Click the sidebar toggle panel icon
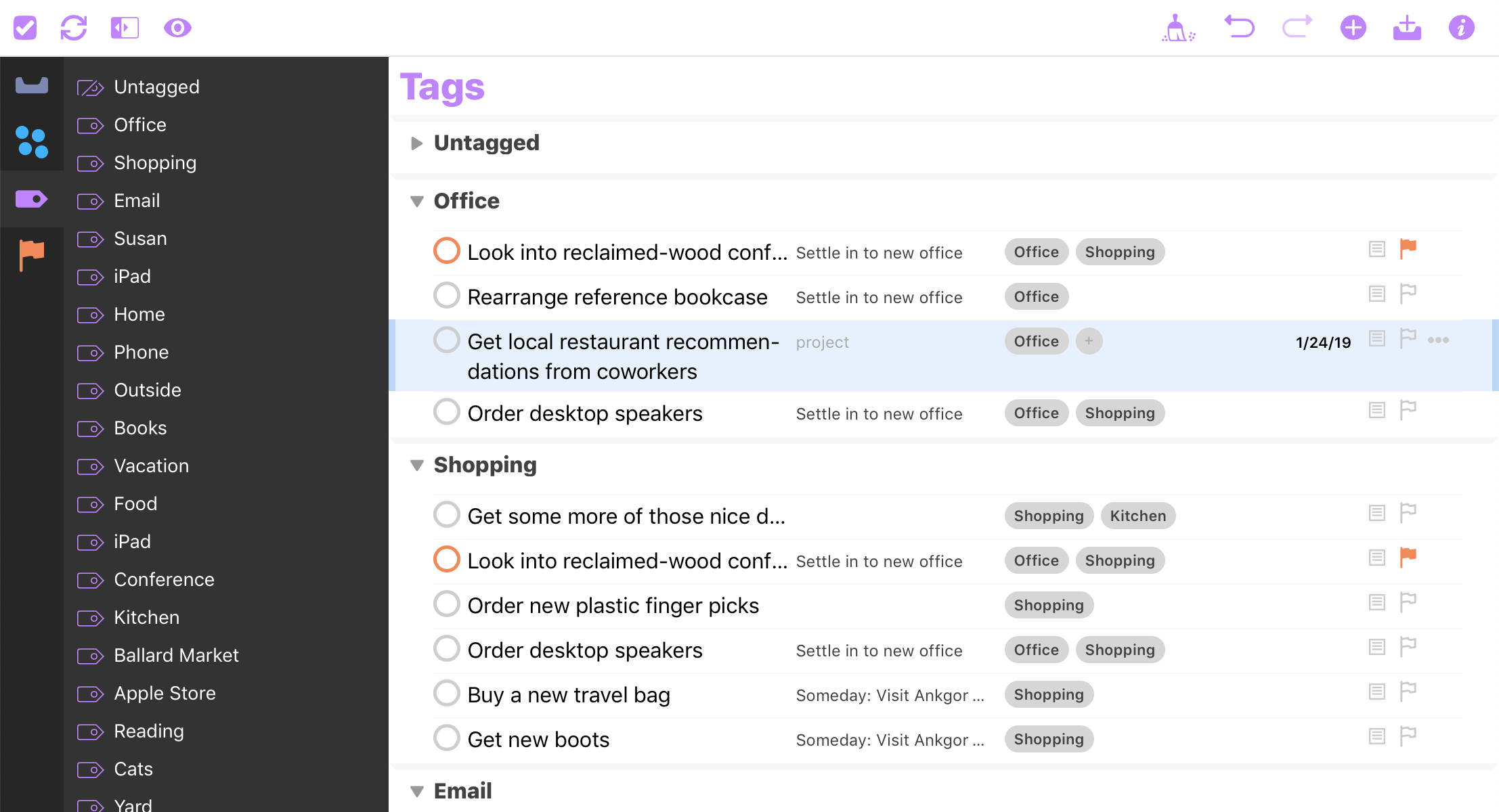This screenshot has height=812, width=1499. (125, 27)
